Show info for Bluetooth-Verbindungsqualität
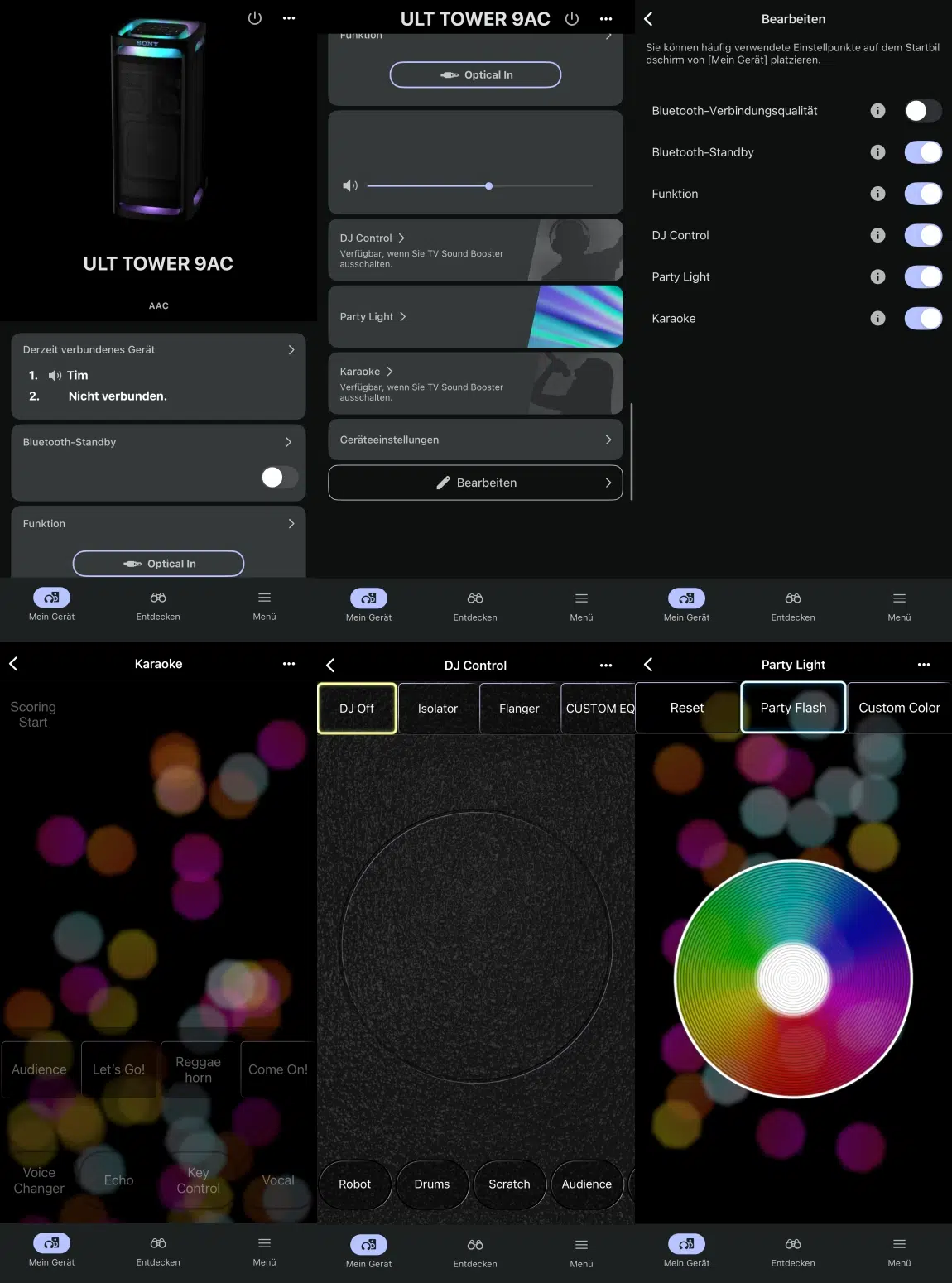The image size is (952, 1283). tap(878, 111)
